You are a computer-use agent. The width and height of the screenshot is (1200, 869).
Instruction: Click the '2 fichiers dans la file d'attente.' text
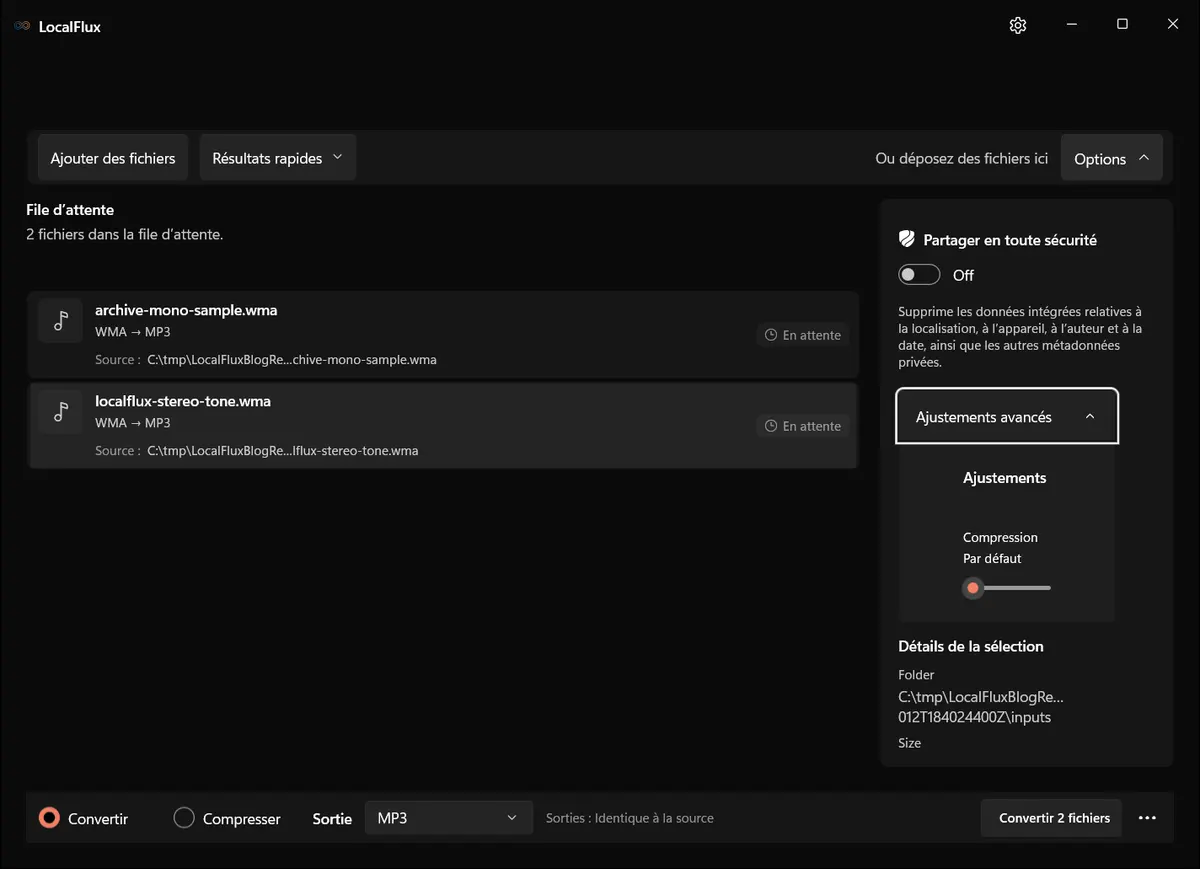(125, 235)
